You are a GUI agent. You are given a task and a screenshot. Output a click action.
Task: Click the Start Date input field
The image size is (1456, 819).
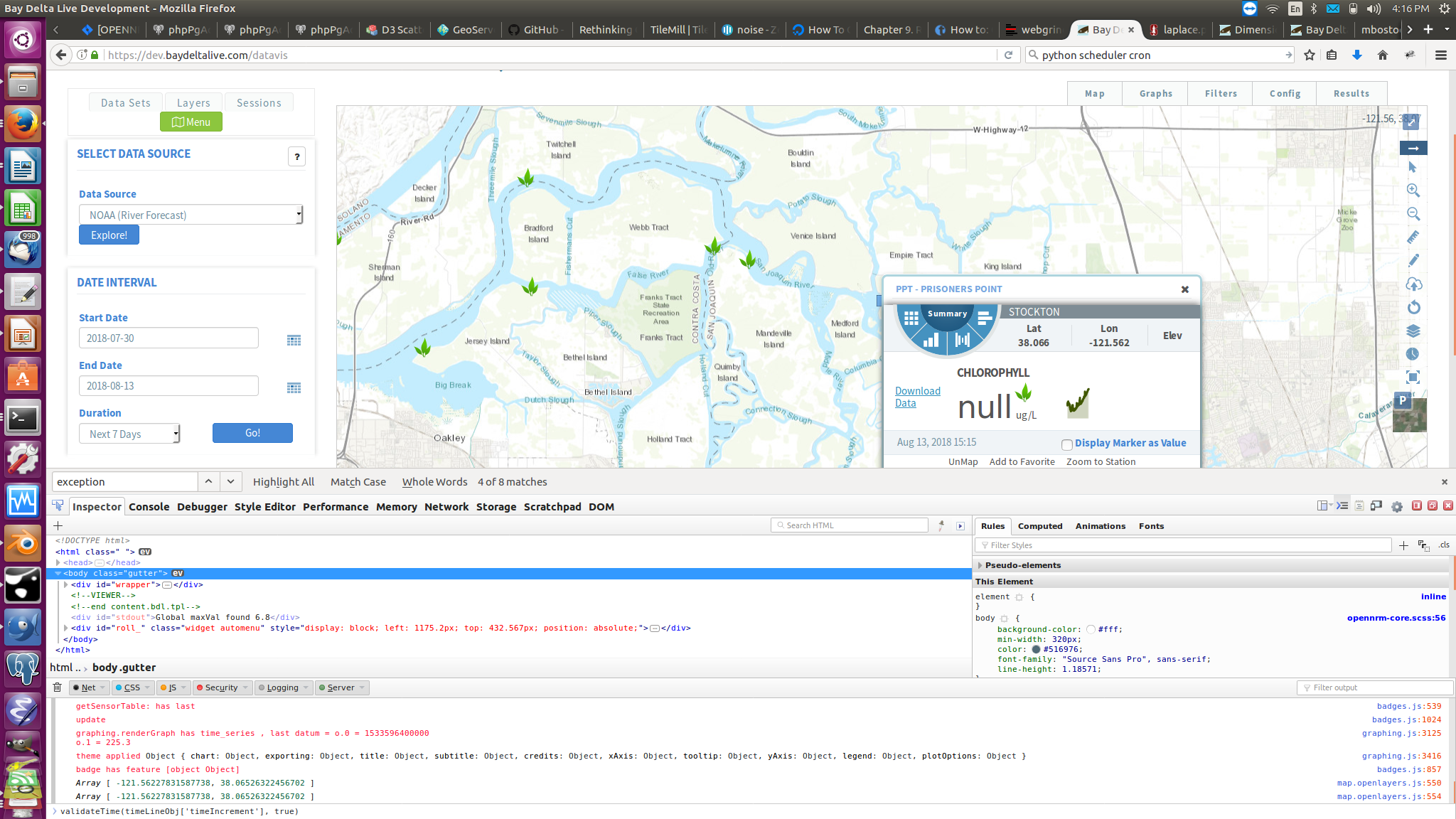tap(168, 338)
